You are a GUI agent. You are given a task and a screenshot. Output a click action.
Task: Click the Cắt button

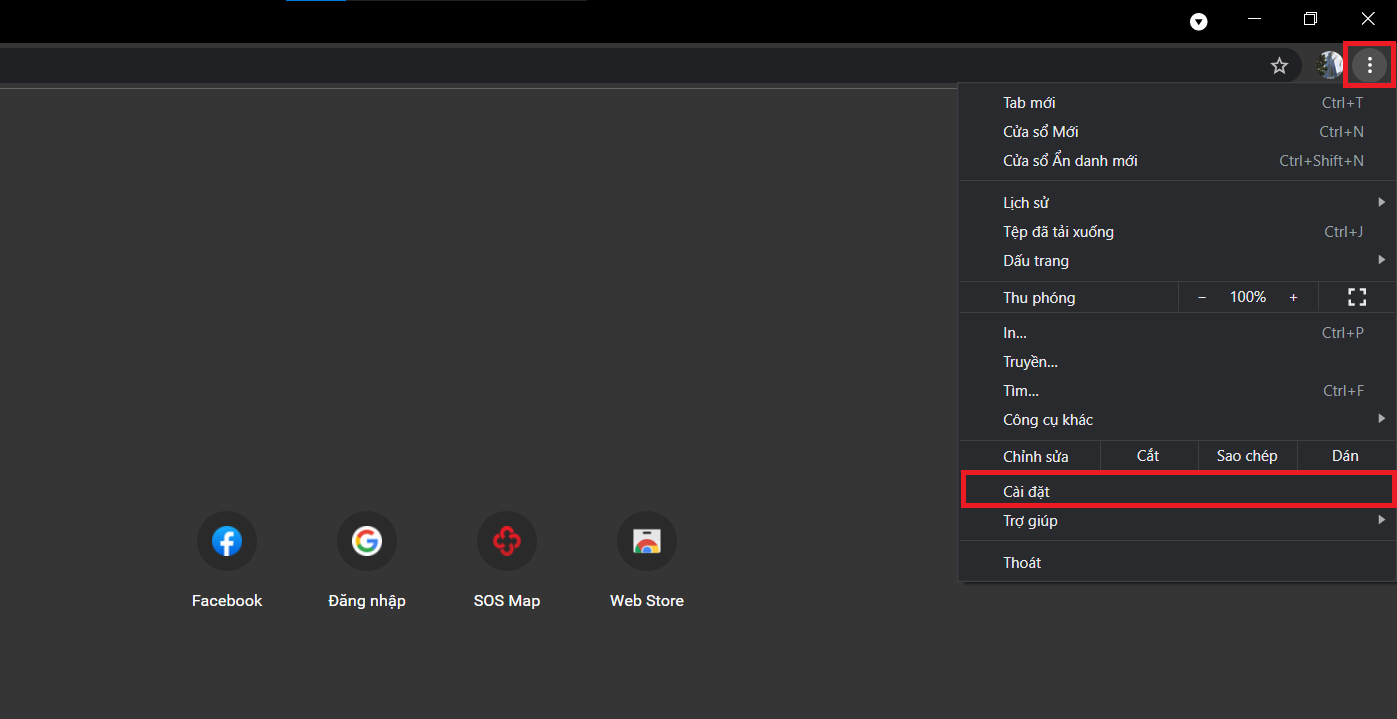pos(1148,456)
